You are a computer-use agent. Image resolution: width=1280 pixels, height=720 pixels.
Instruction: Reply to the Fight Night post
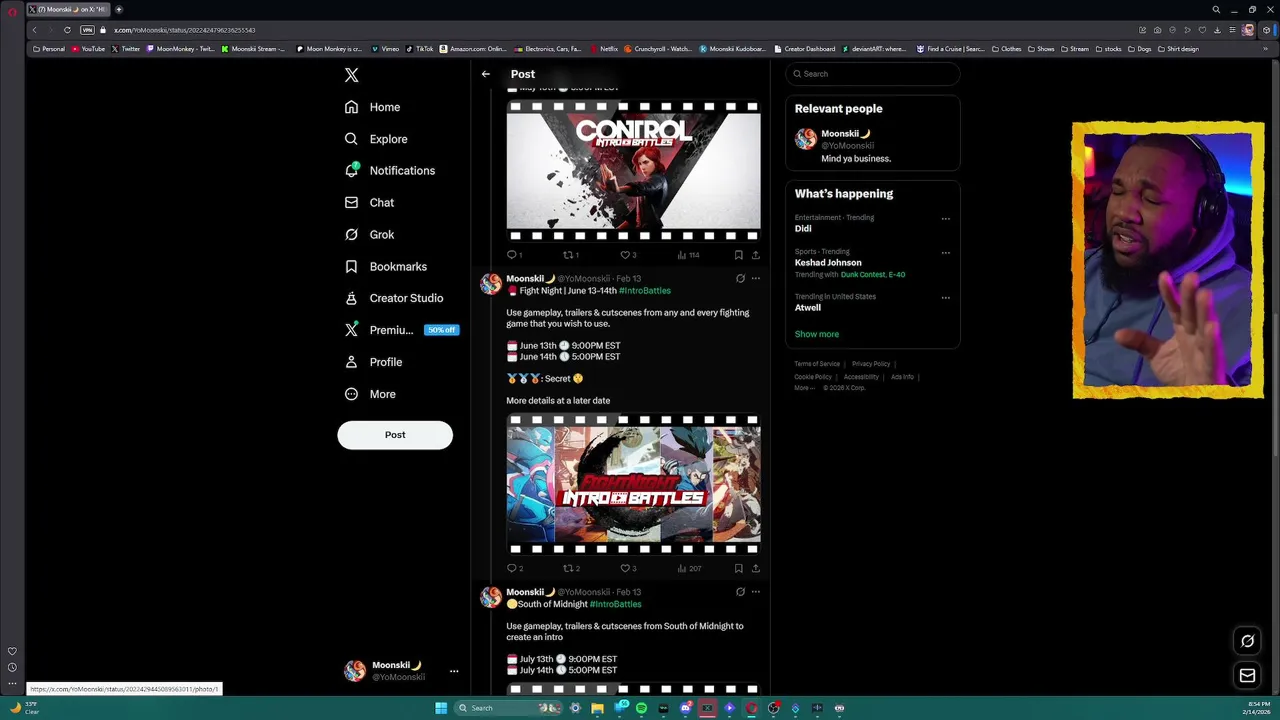(x=514, y=569)
